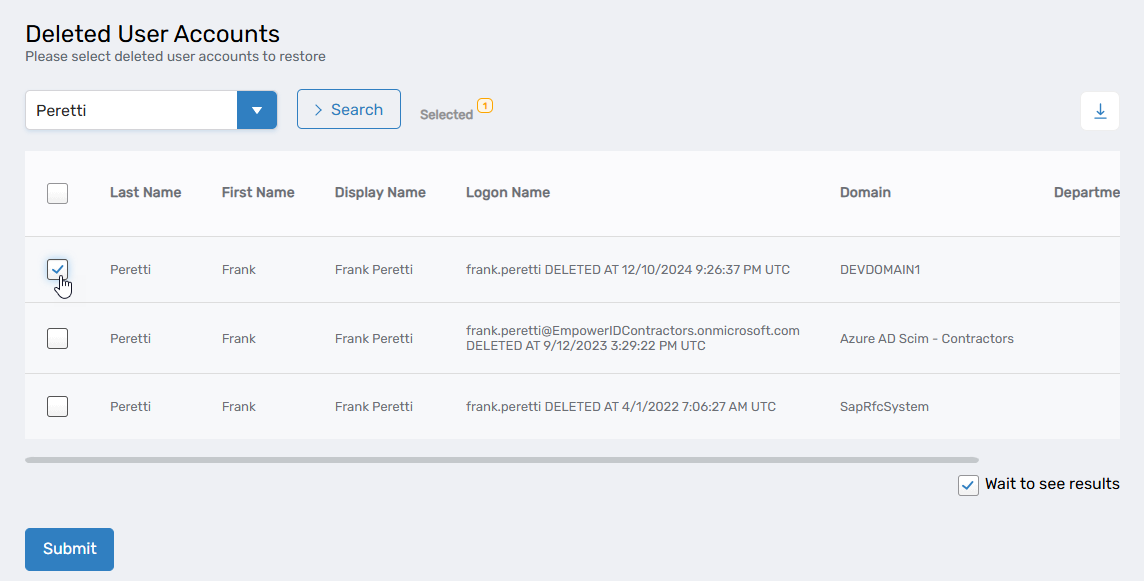
Task: Click the download icon at top right
Action: (x=1100, y=111)
